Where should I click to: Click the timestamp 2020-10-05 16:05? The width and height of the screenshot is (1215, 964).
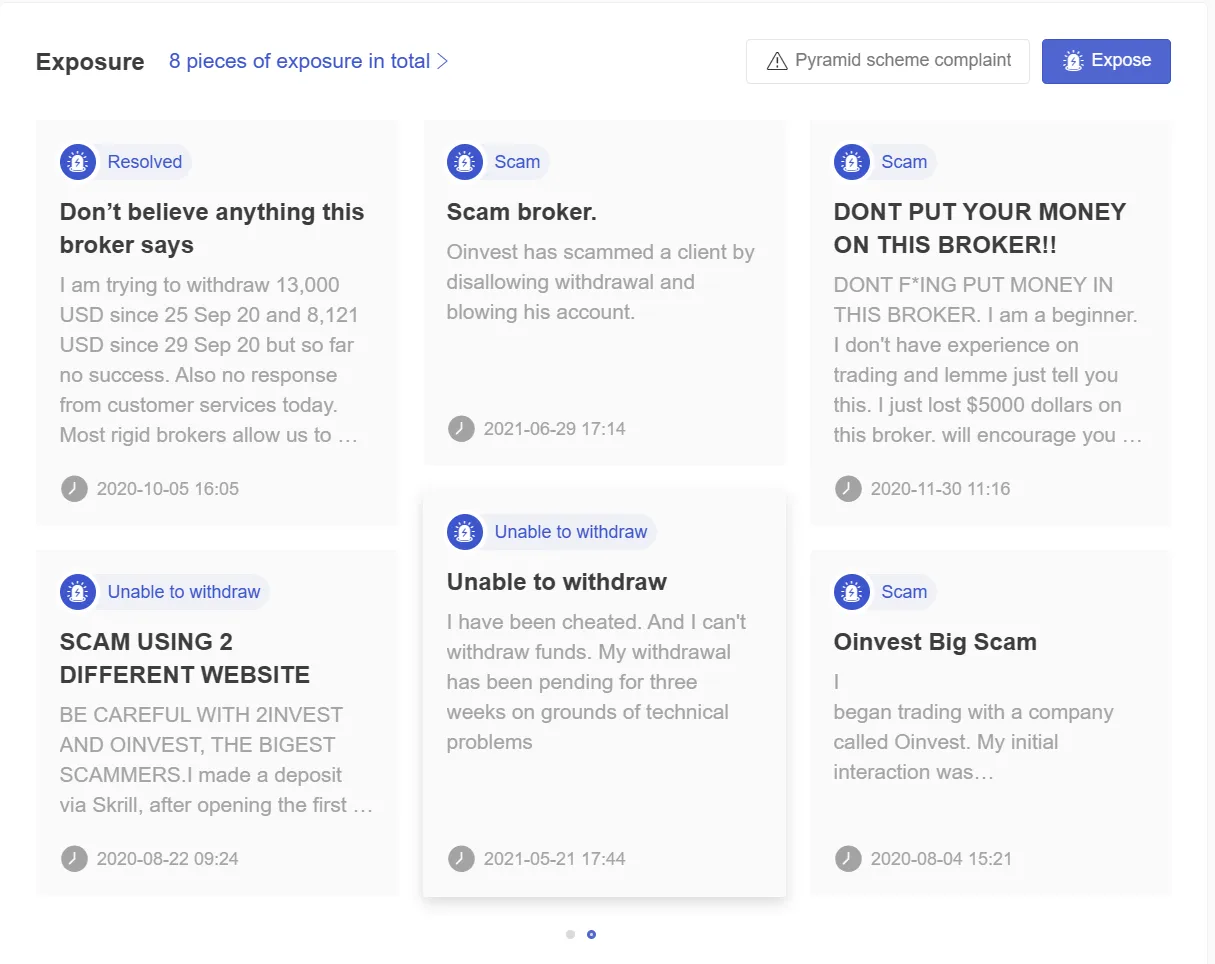[x=168, y=489]
